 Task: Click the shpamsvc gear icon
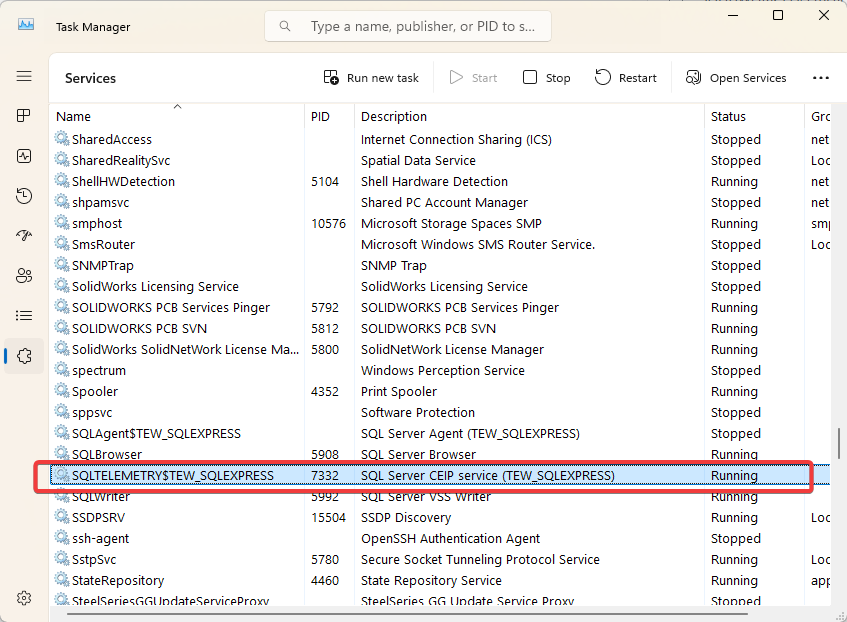tap(62, 202)
